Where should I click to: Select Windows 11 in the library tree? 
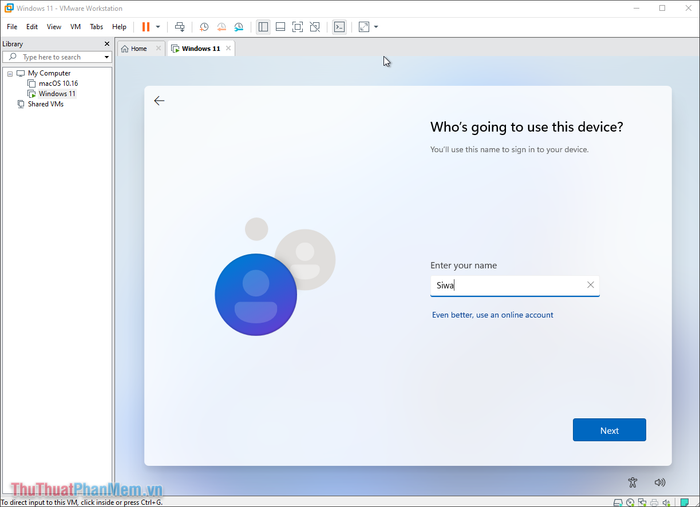(57, 94)
